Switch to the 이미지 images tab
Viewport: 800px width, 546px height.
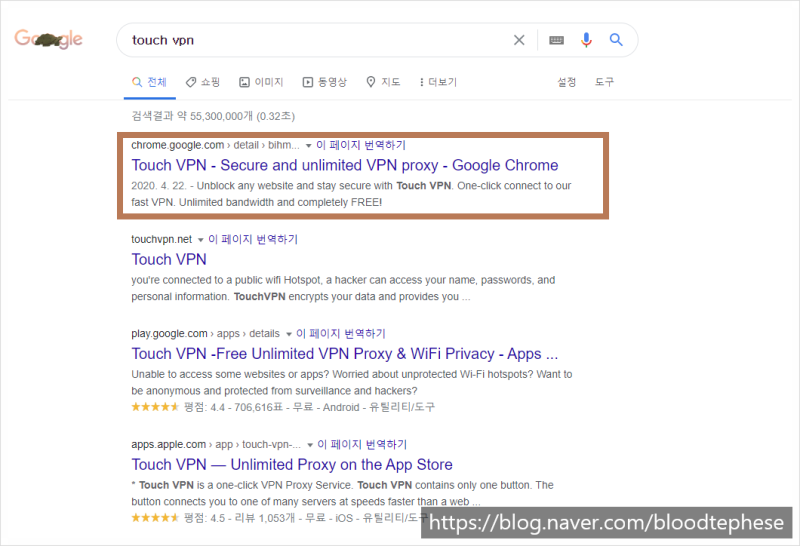[x=261, y=82]
